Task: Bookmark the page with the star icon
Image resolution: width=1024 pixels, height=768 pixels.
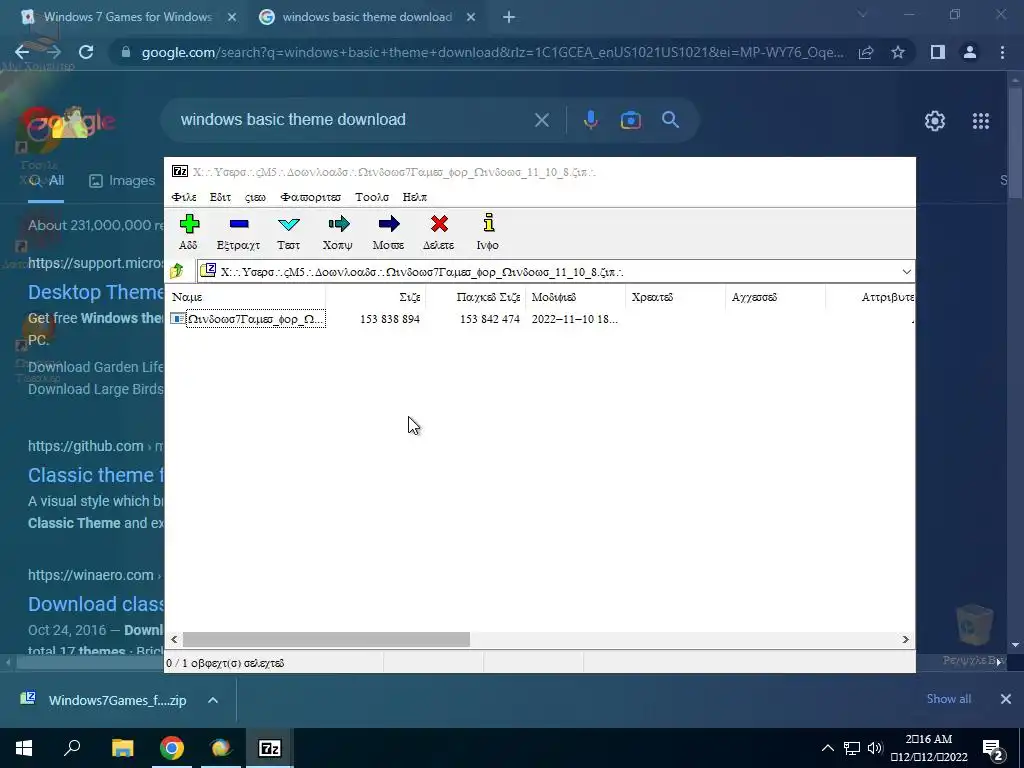Action: 898,52
